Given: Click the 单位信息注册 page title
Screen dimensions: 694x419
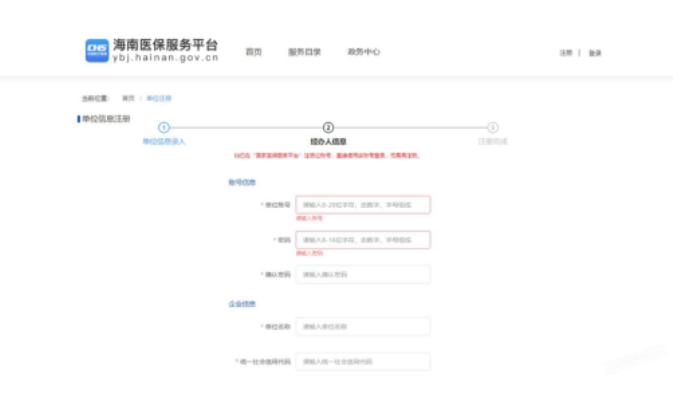Looking at the screenshot, I should click(108, 119).
